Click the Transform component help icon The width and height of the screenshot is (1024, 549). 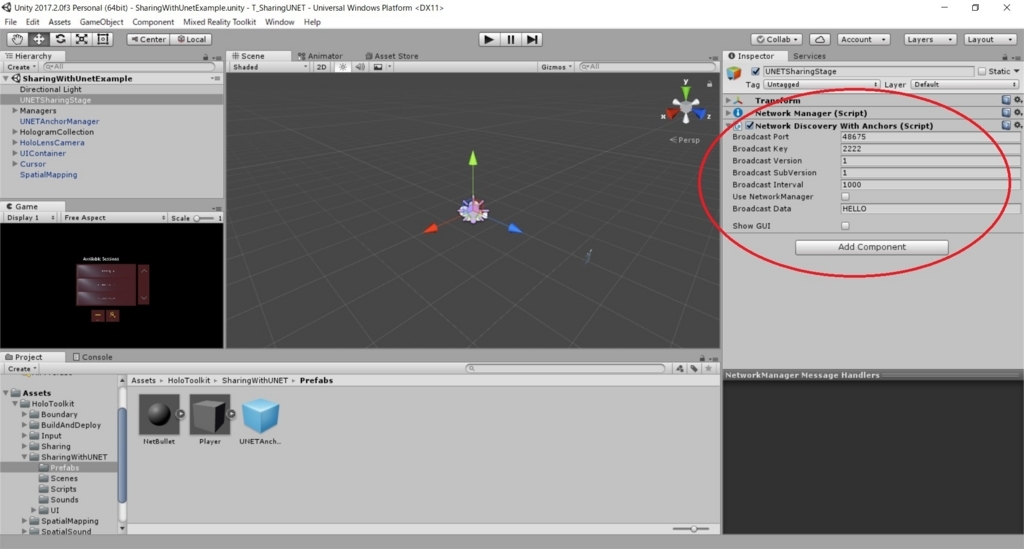[x=1006, y=100]
